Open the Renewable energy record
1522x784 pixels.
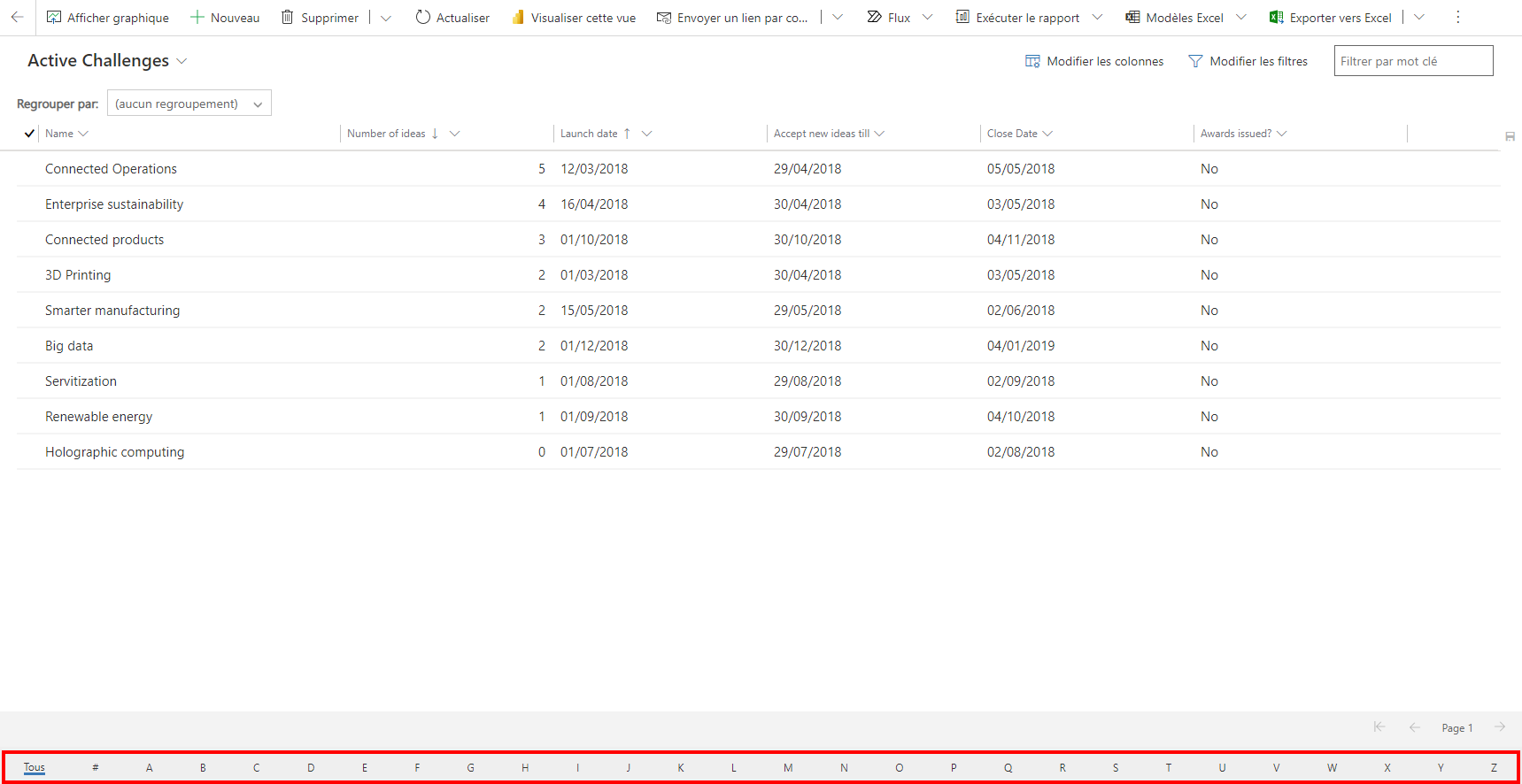(x=98, y=417)
